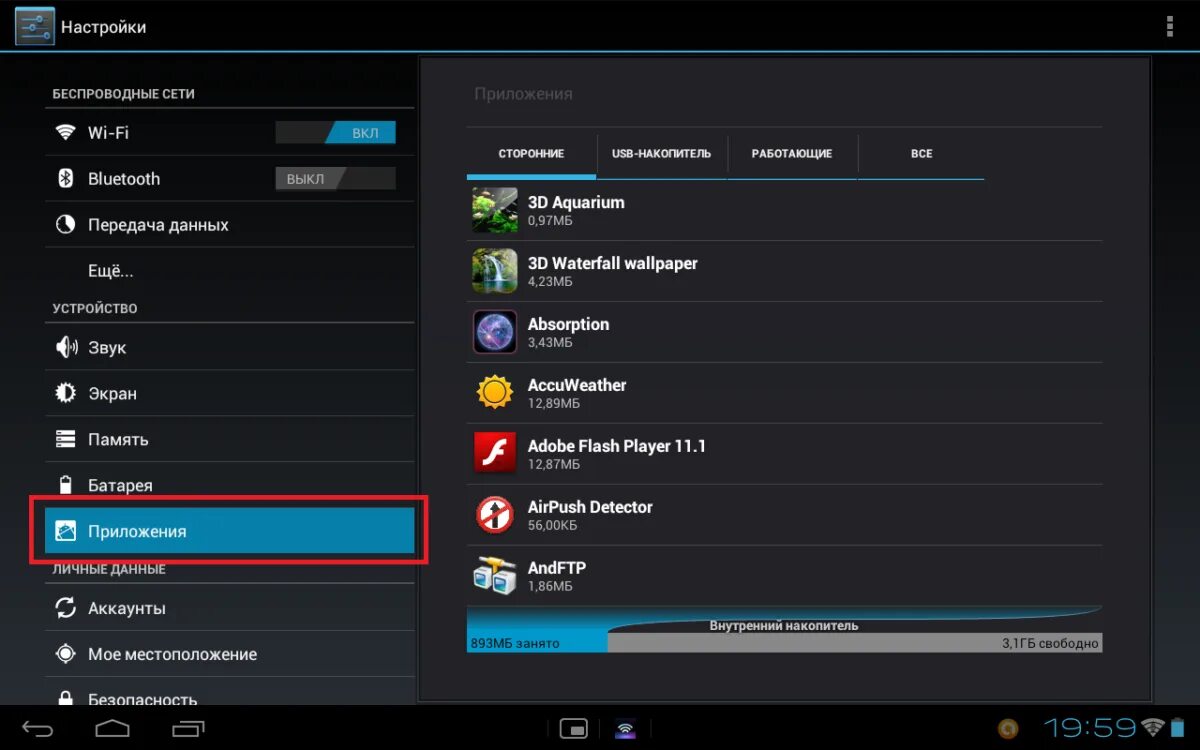The image size is (1200, 750).
Task: Tap the Back navigation button
Action: 38,727
